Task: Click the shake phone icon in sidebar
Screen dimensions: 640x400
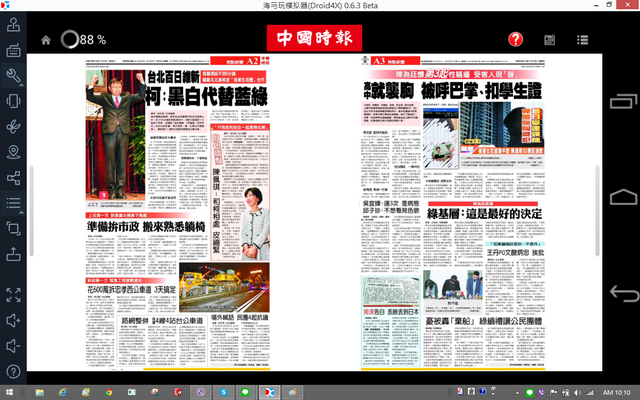Action: [13, 101]
